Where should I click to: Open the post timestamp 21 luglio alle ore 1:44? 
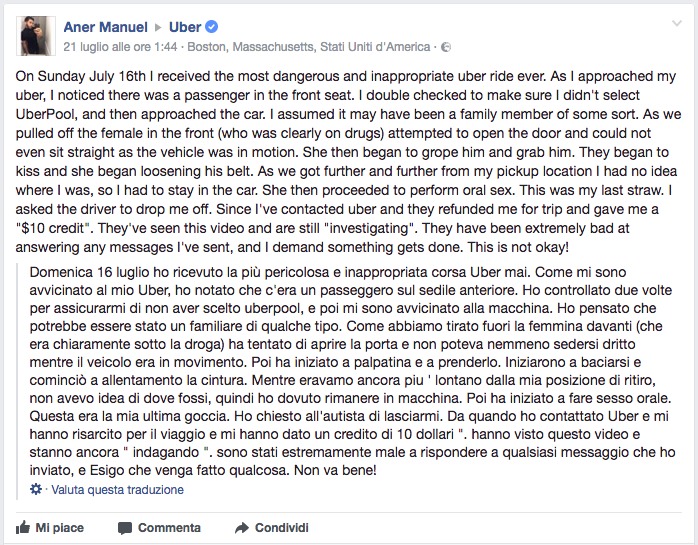coord(120,47)
